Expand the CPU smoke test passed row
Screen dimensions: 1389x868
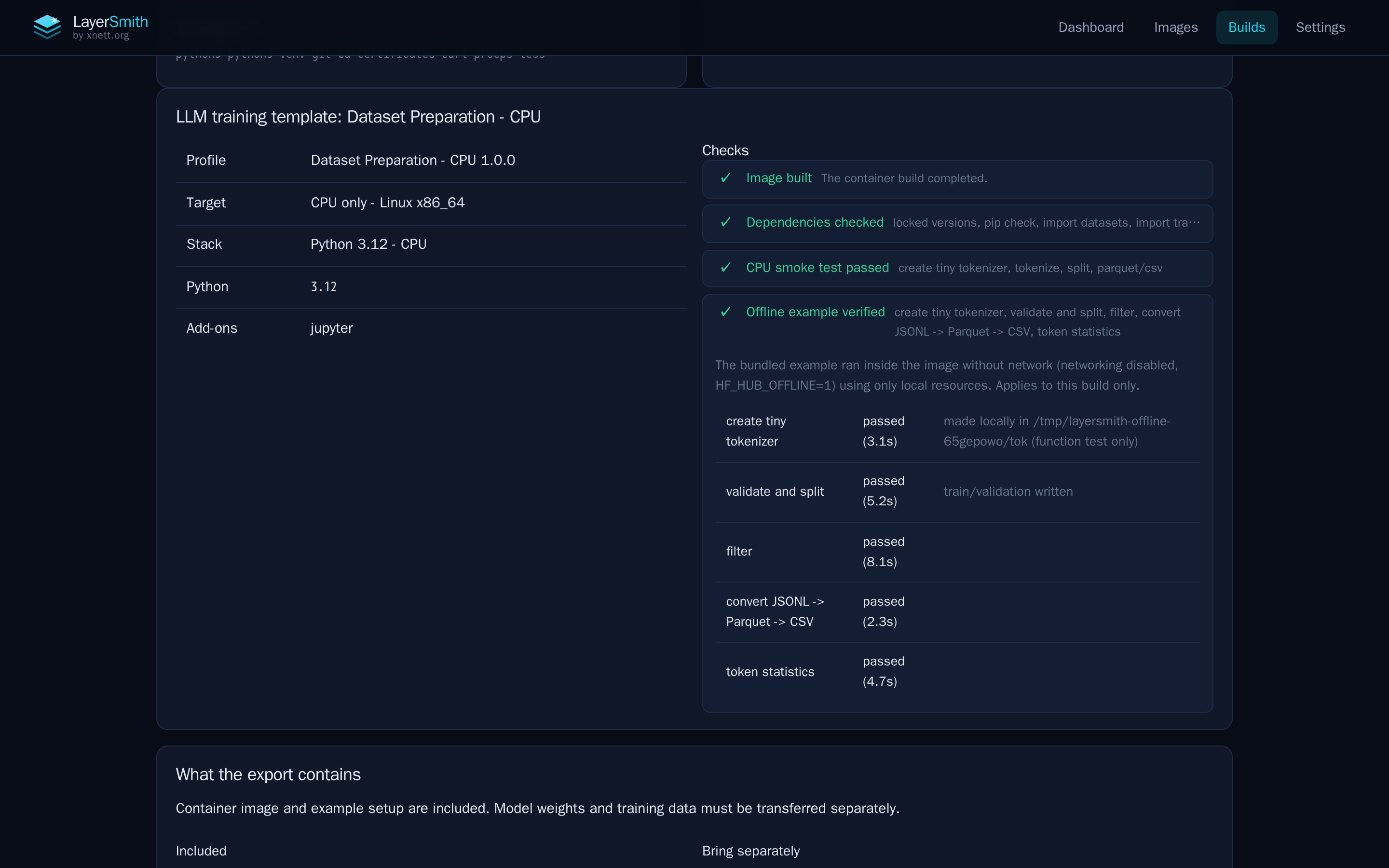(x=957, y=268)
